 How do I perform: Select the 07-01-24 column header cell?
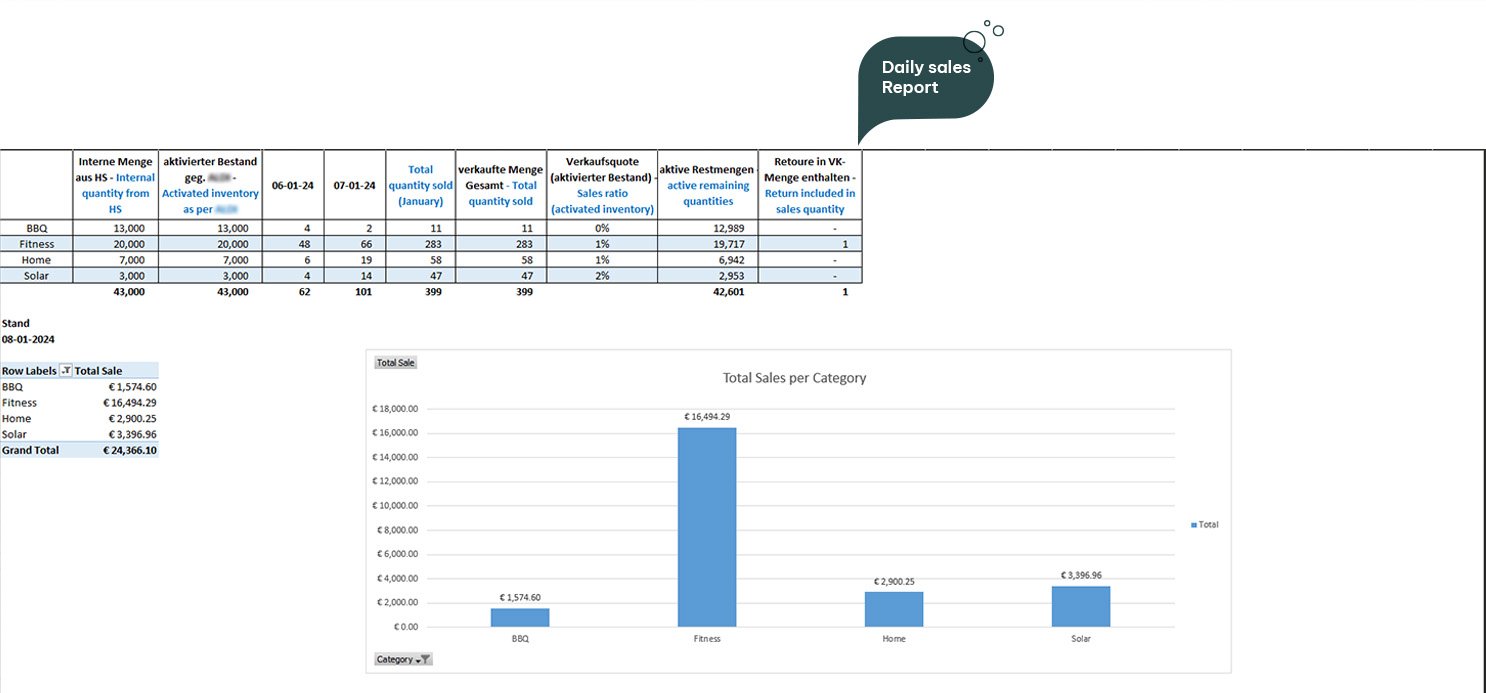[x=355, y=185]
